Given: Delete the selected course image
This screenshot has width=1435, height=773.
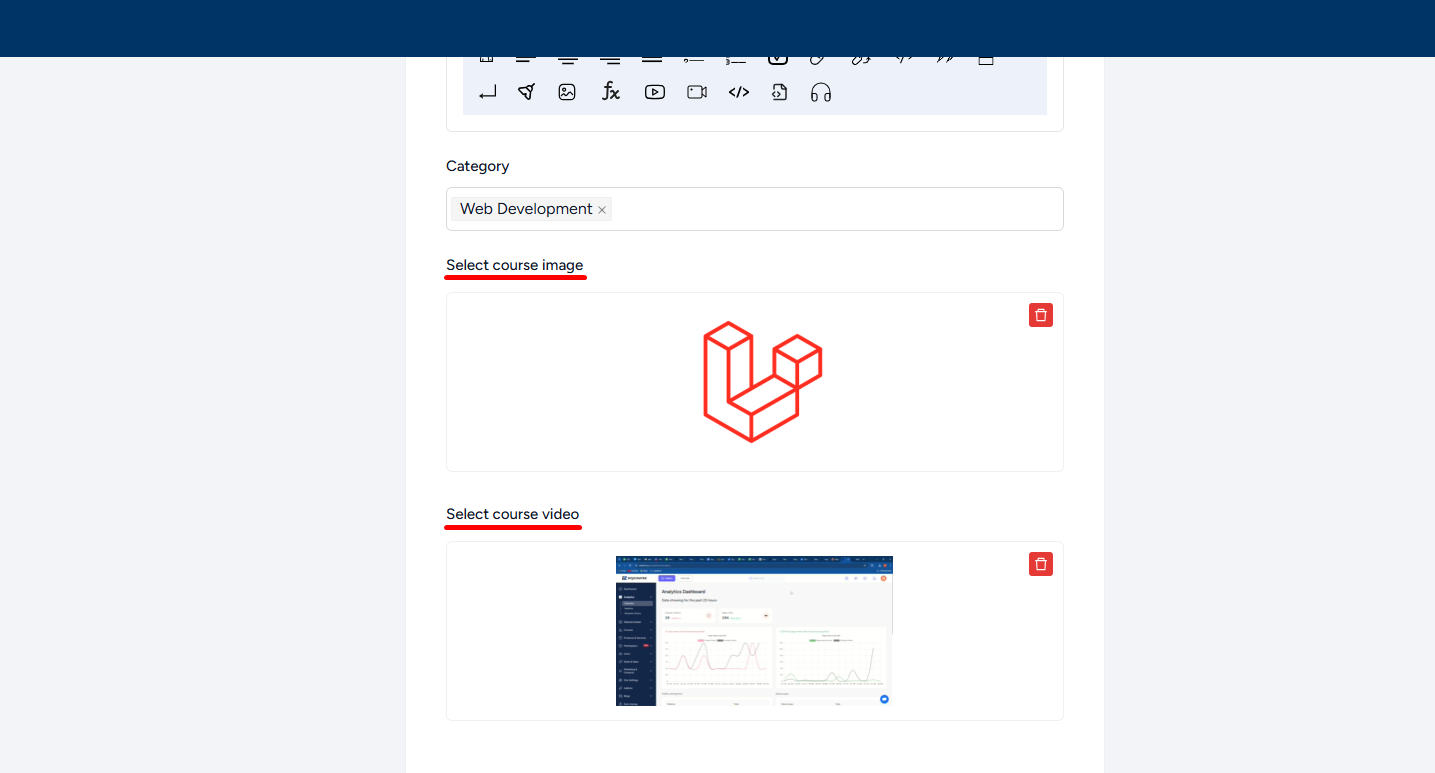Looking at the screenshot, I should 1041,315.
